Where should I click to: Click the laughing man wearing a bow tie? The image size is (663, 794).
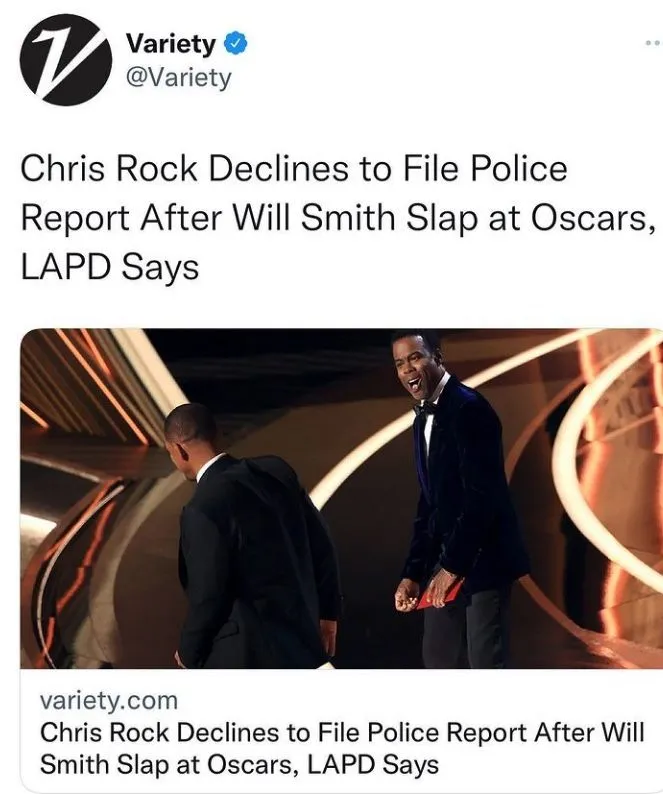click(x=453, y=499)
